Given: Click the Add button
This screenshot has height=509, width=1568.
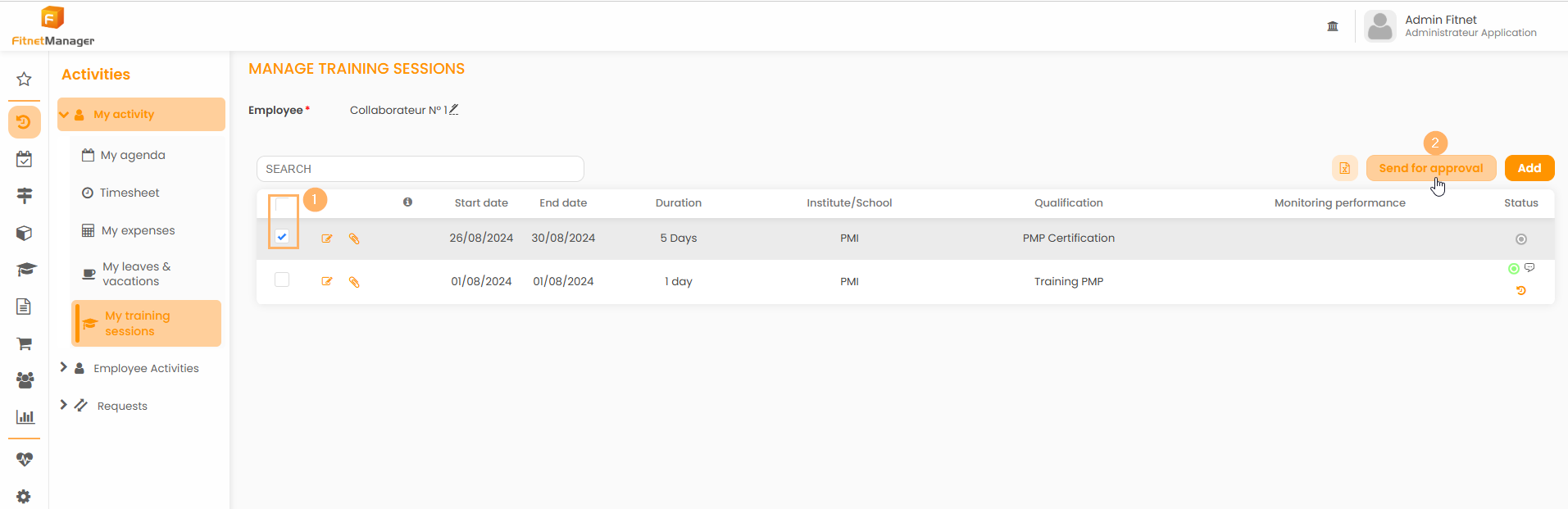Looking at the screenshot, I should 1529,168.
